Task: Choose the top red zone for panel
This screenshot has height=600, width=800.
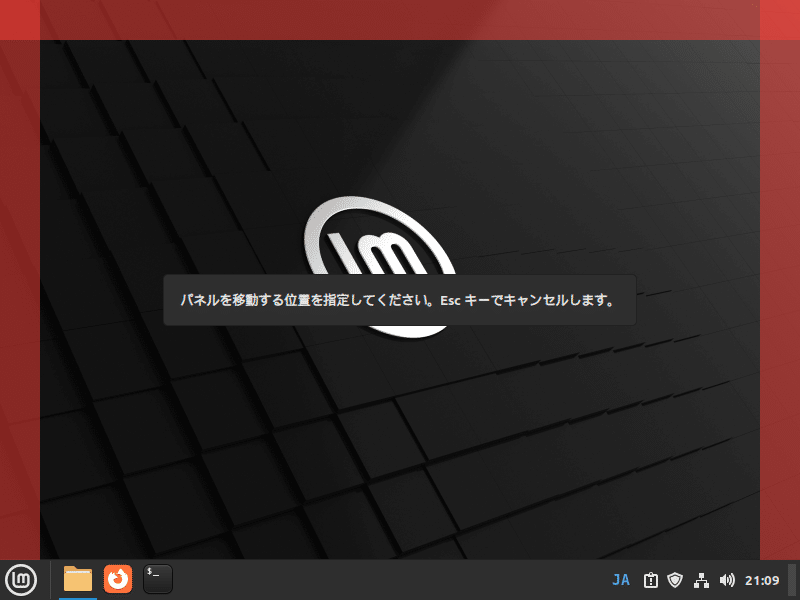Action: pos(400,20)
